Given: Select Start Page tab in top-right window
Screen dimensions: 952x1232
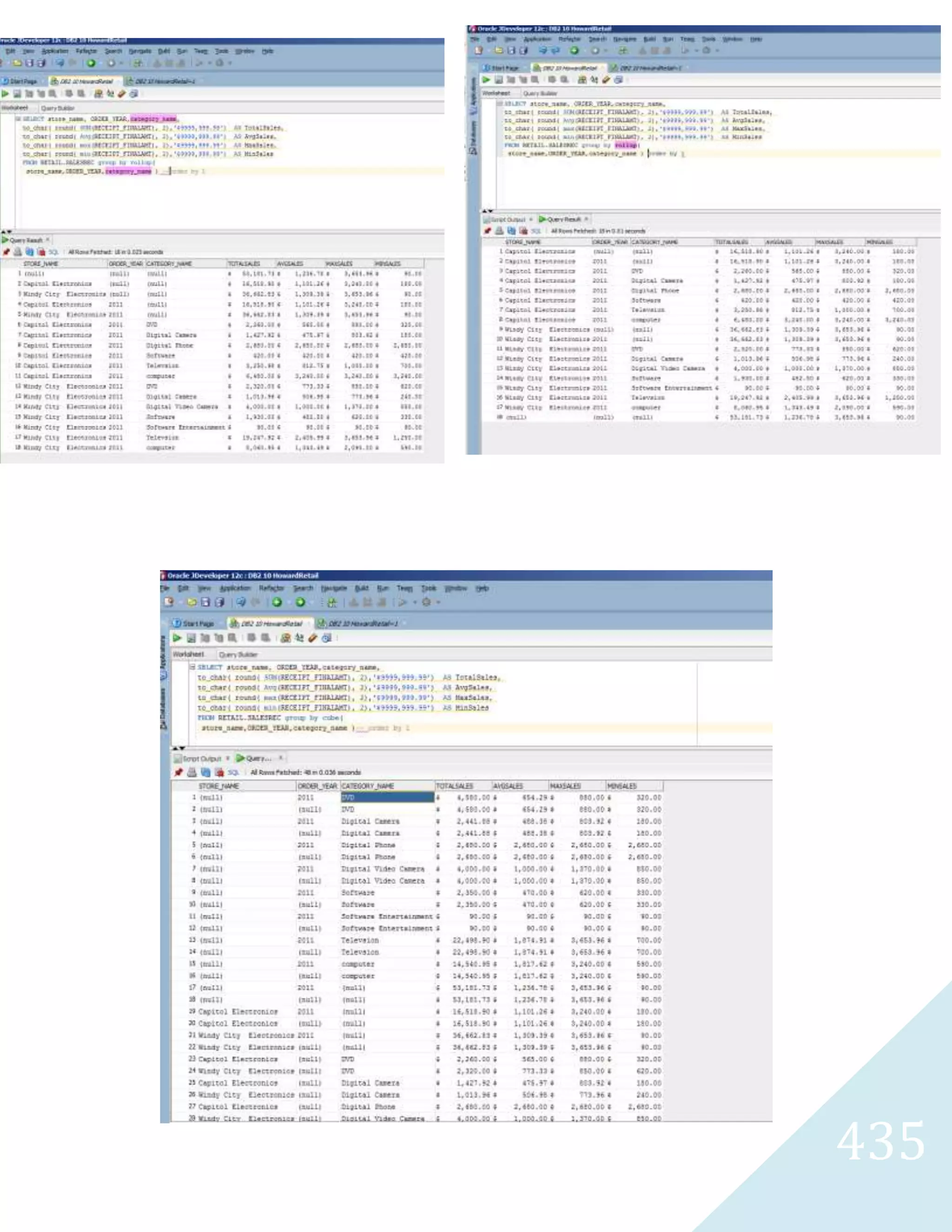Looking at the screenshot, I should 501,68.
